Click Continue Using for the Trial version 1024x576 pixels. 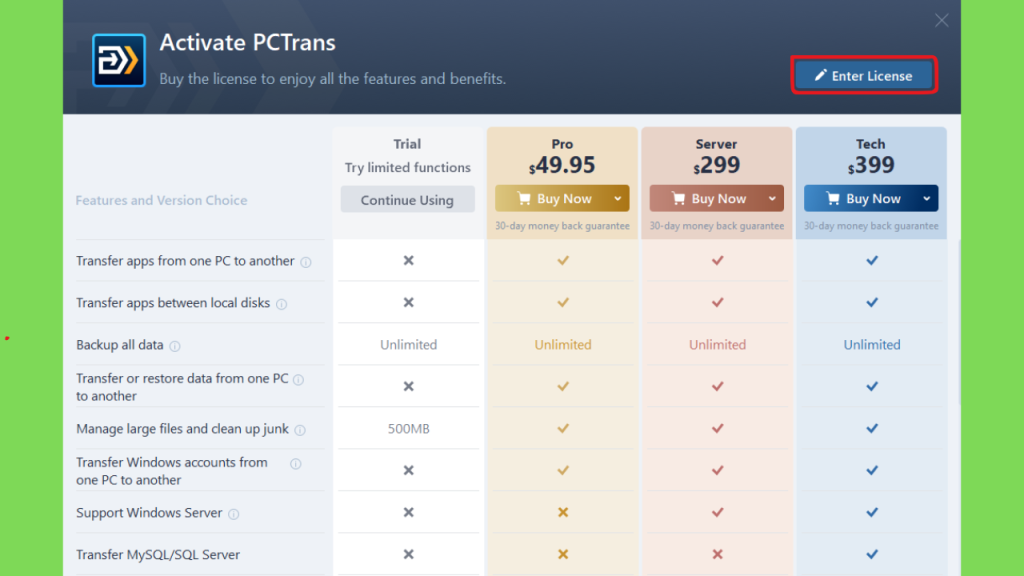tap(408, 200)
